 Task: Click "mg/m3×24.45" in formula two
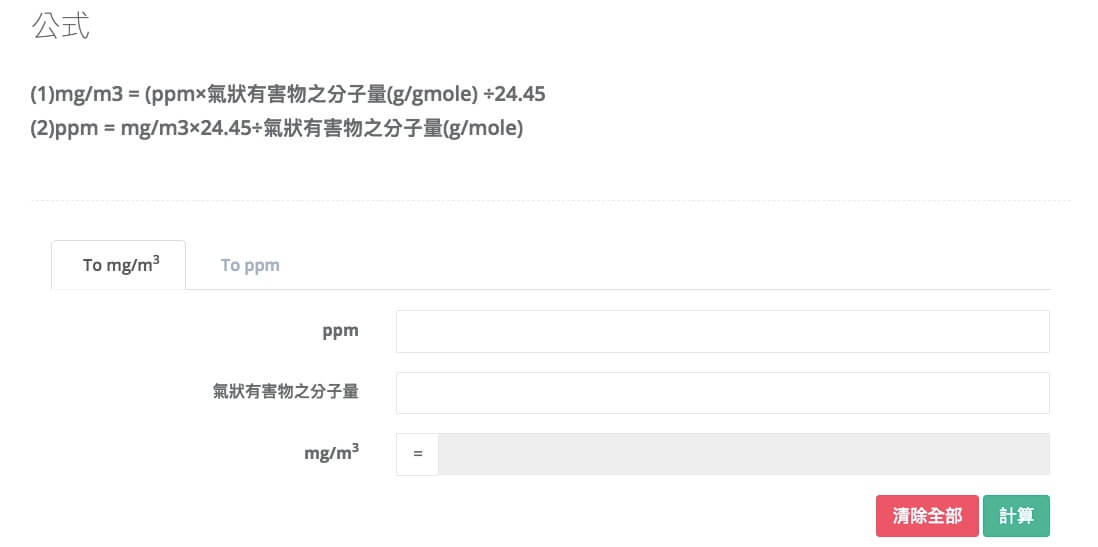[x=186, y=130]
